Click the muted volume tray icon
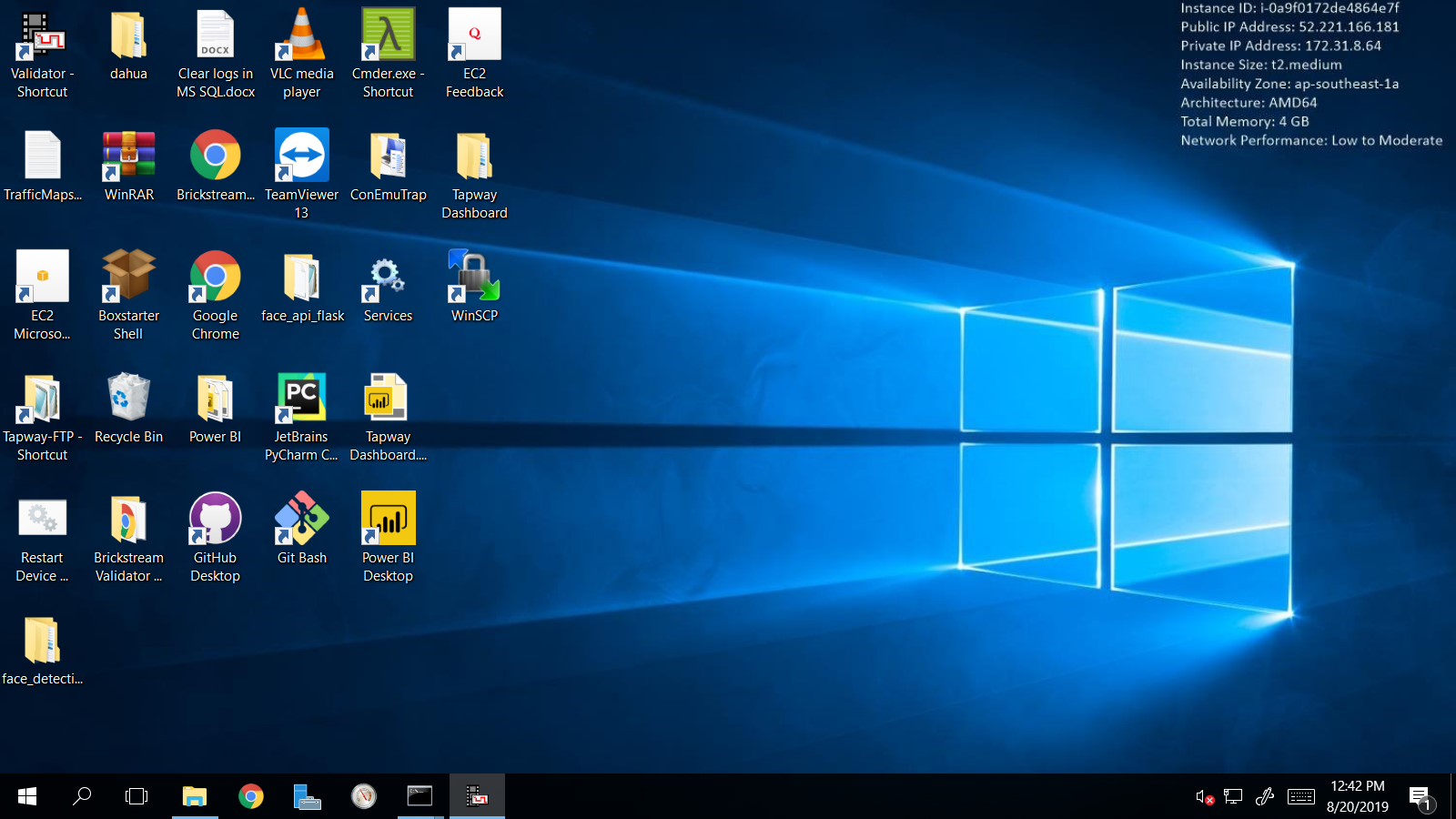This screenshot has height=819, width=1456. click(1205, 797)
